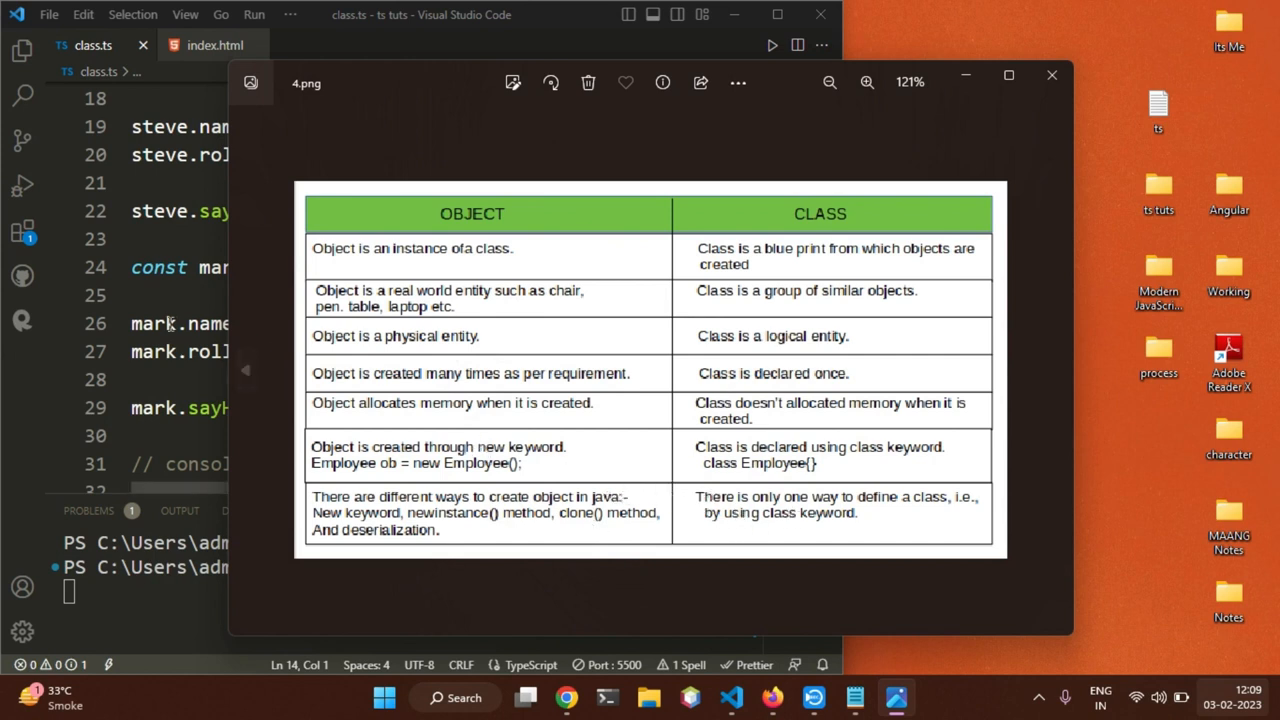
Task: Open the Selection menu in VS Code
Action: pos(132,15)
